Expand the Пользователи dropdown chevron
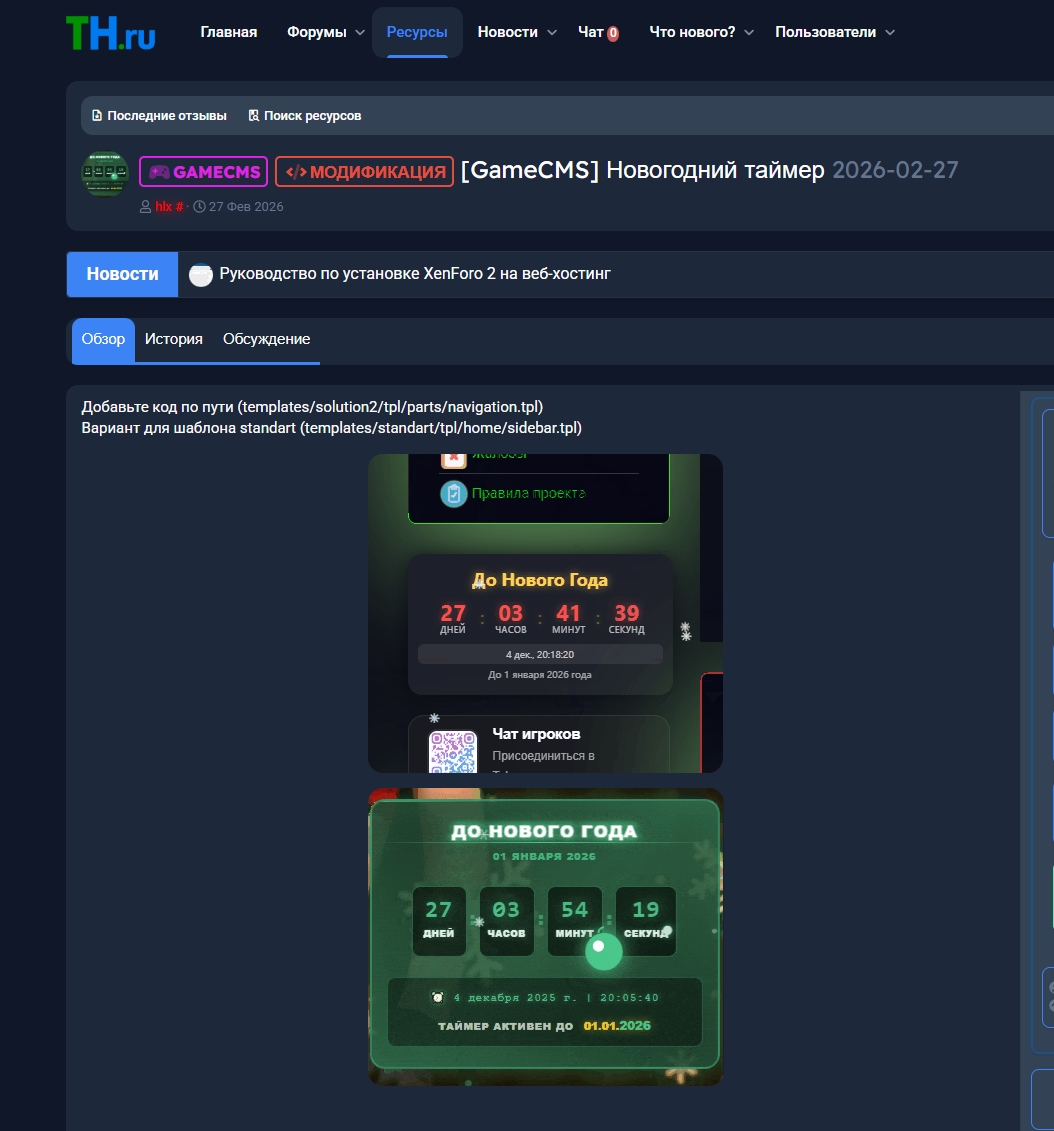 pyautogui.click(x=890, y=33)
